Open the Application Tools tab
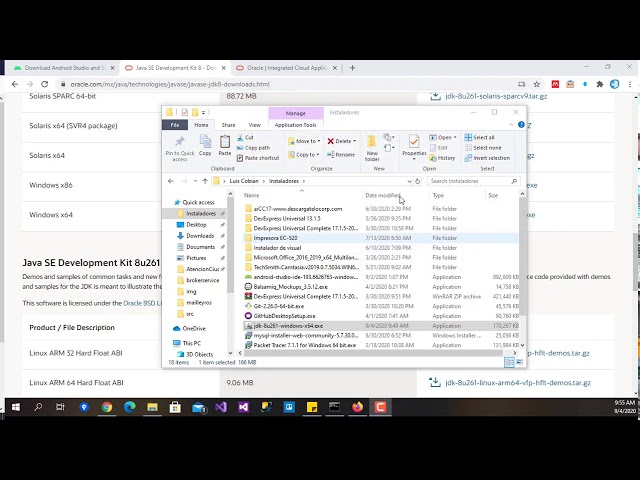The width and height of the screenshot is (640, 480). click(x=296, y=125)
